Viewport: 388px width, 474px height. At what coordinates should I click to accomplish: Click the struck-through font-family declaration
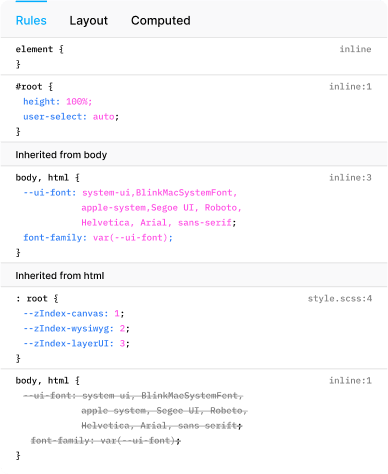106,441
